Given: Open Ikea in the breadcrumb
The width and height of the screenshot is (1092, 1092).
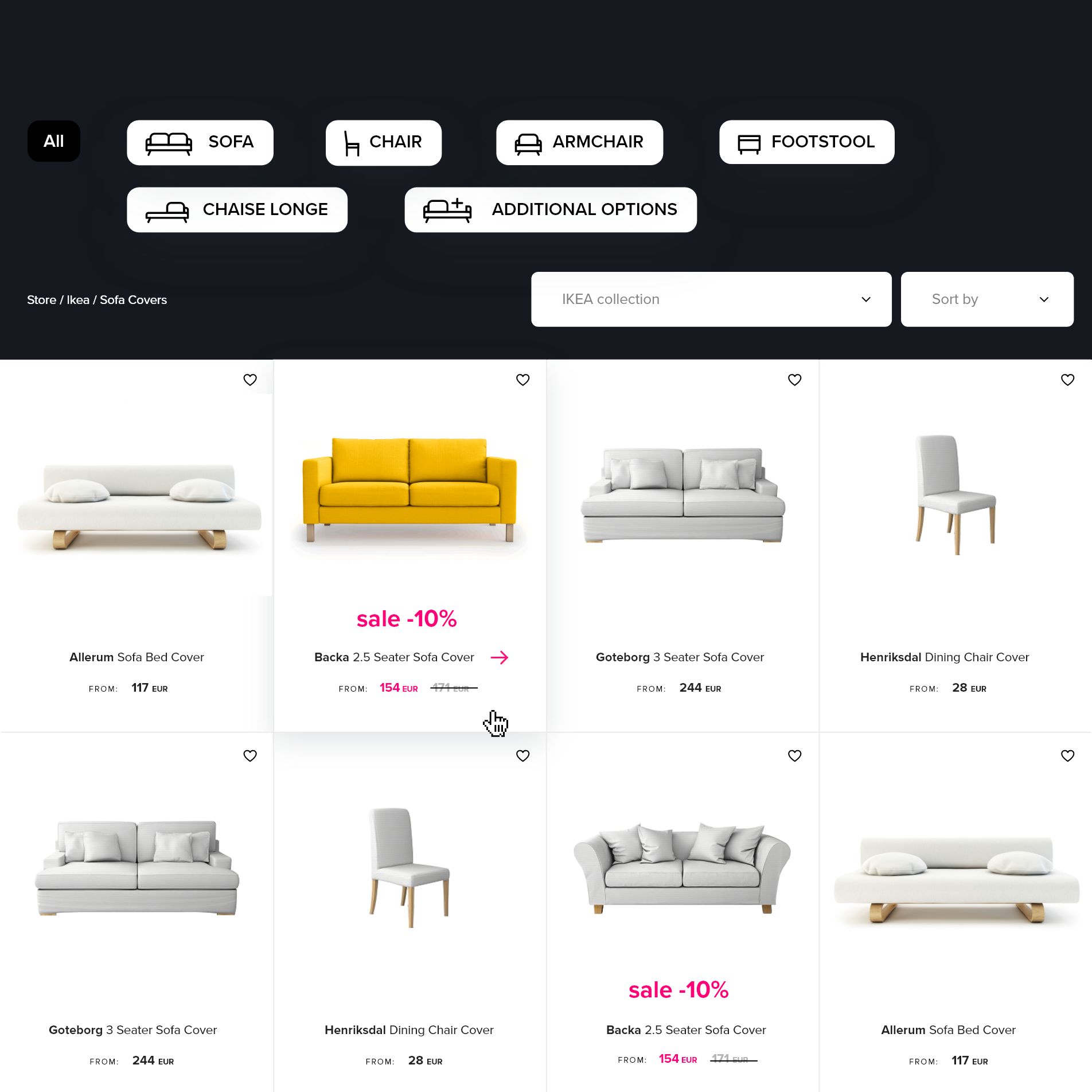Looking at the screenshot, I should coord(78,300).
